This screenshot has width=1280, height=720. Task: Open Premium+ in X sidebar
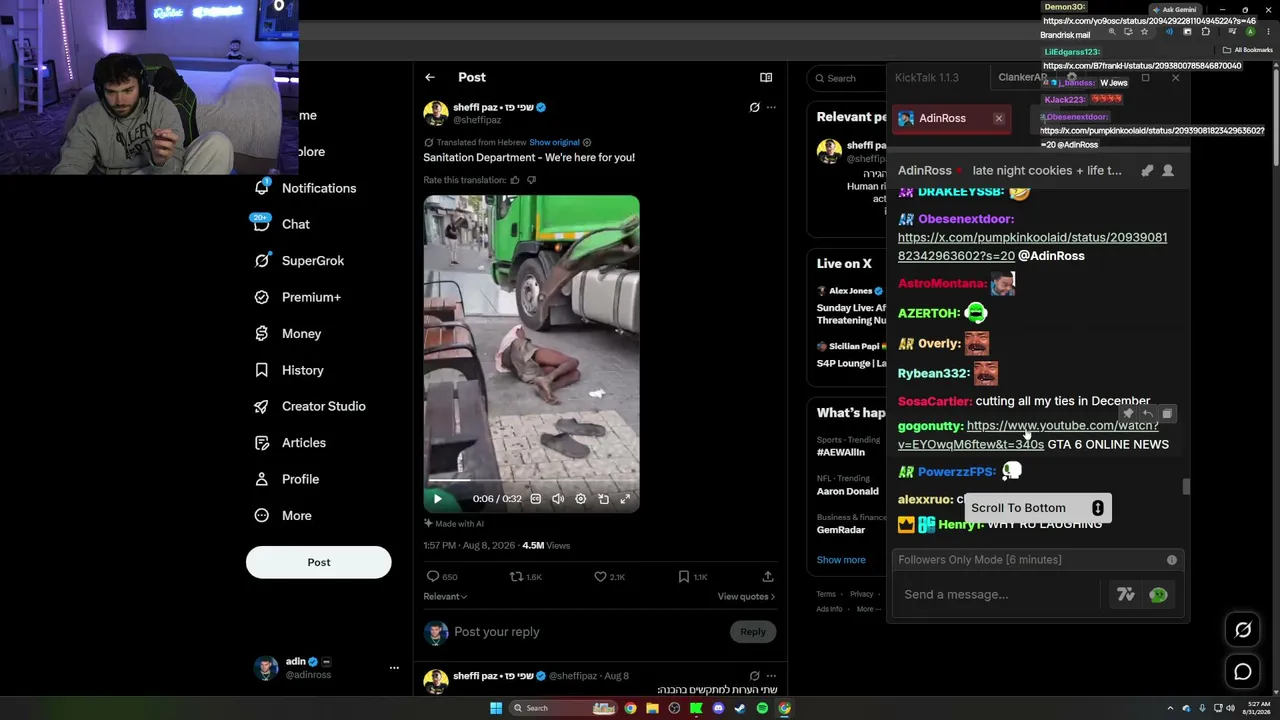tap(298, 297)
